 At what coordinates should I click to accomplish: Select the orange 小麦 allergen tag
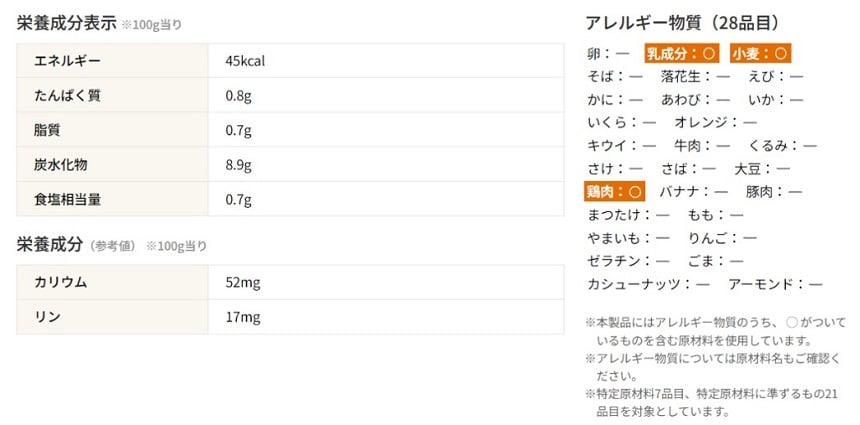pyautogui.click(x=761, y=53)
